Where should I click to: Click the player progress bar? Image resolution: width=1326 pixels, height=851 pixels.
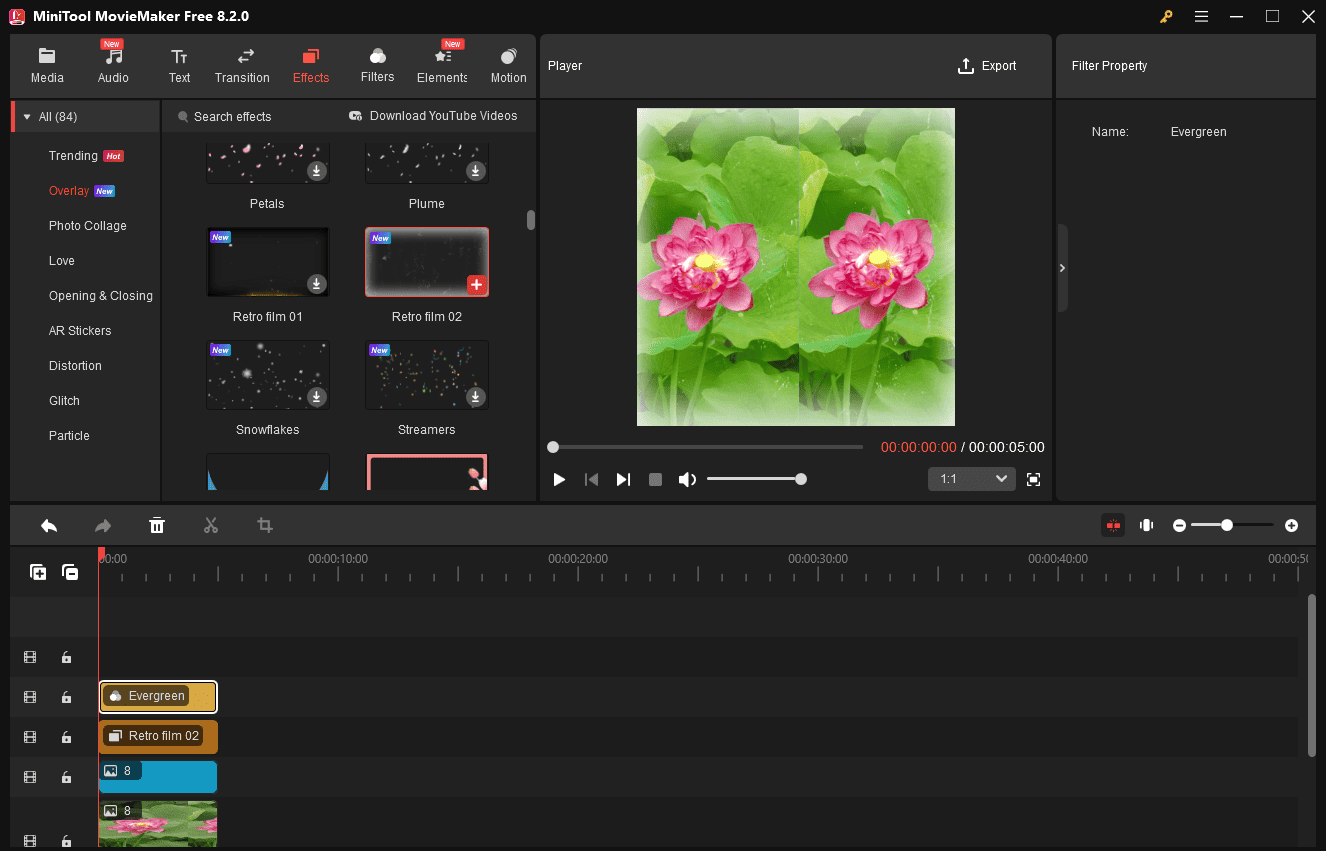point(705,447)
